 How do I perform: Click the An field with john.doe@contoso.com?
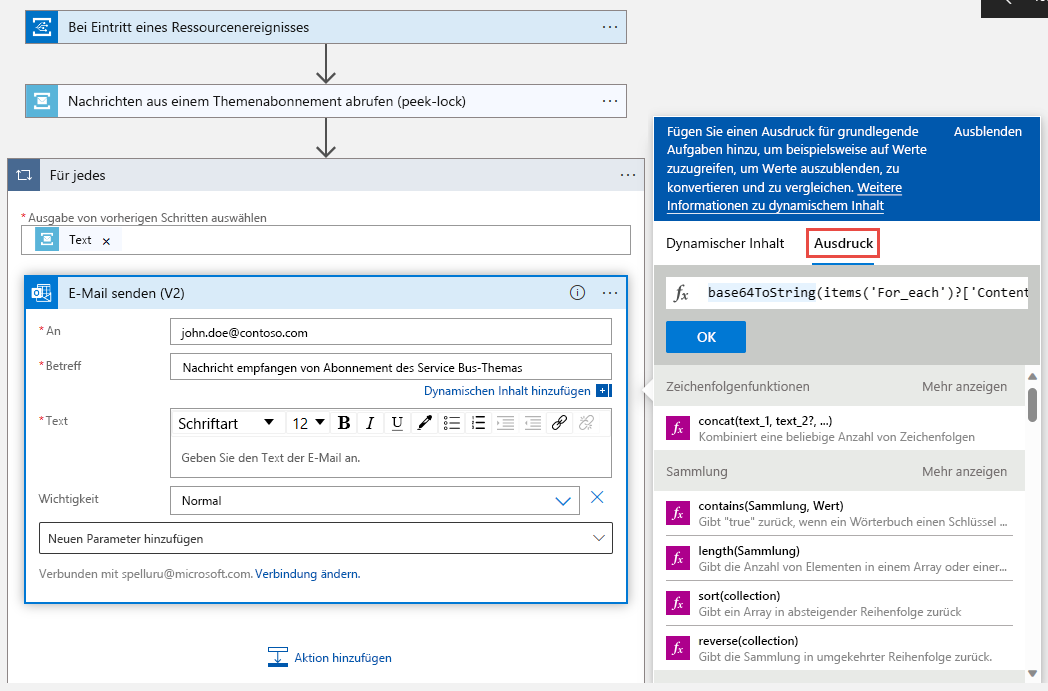[x=390, y=332]
